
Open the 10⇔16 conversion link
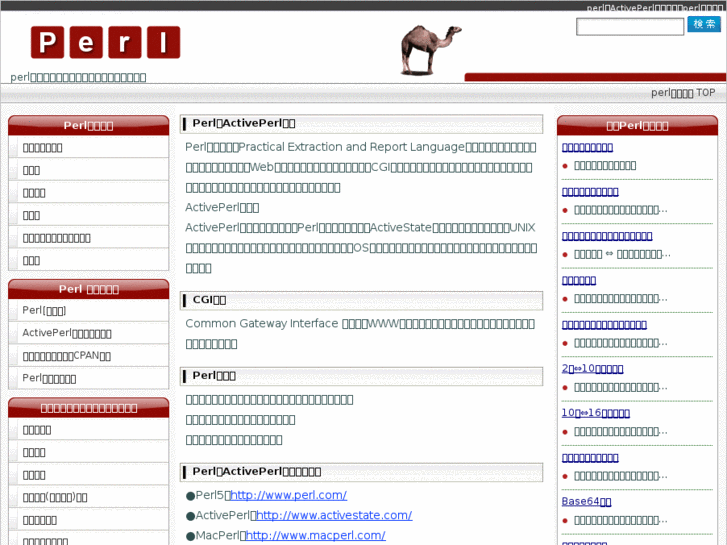595,413
